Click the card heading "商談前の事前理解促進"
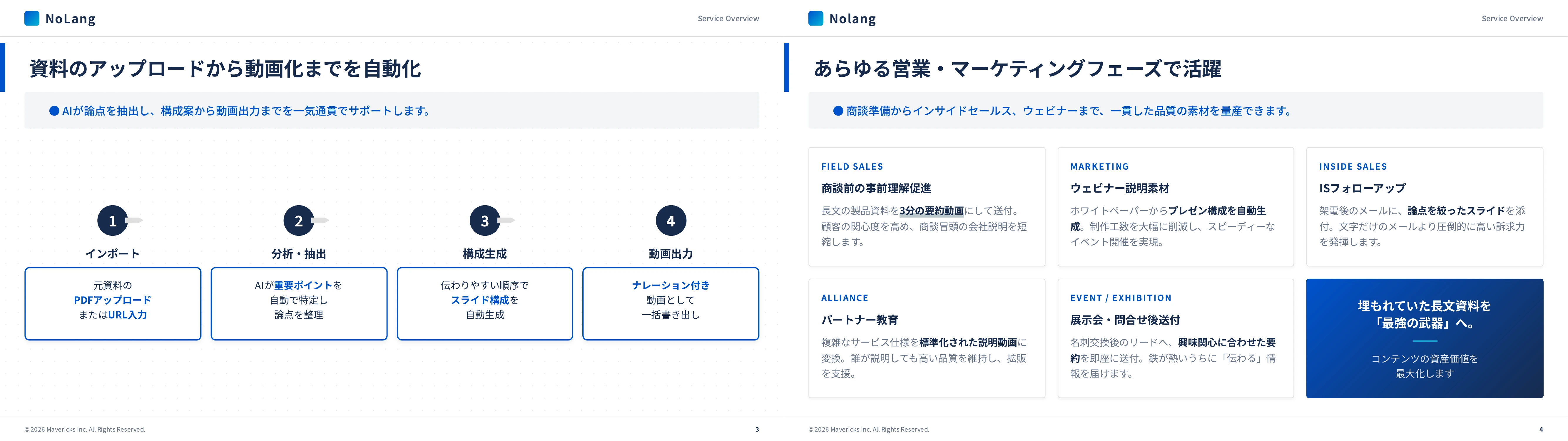The height and width of the screenshot is (441, 1568). [876, 188]
